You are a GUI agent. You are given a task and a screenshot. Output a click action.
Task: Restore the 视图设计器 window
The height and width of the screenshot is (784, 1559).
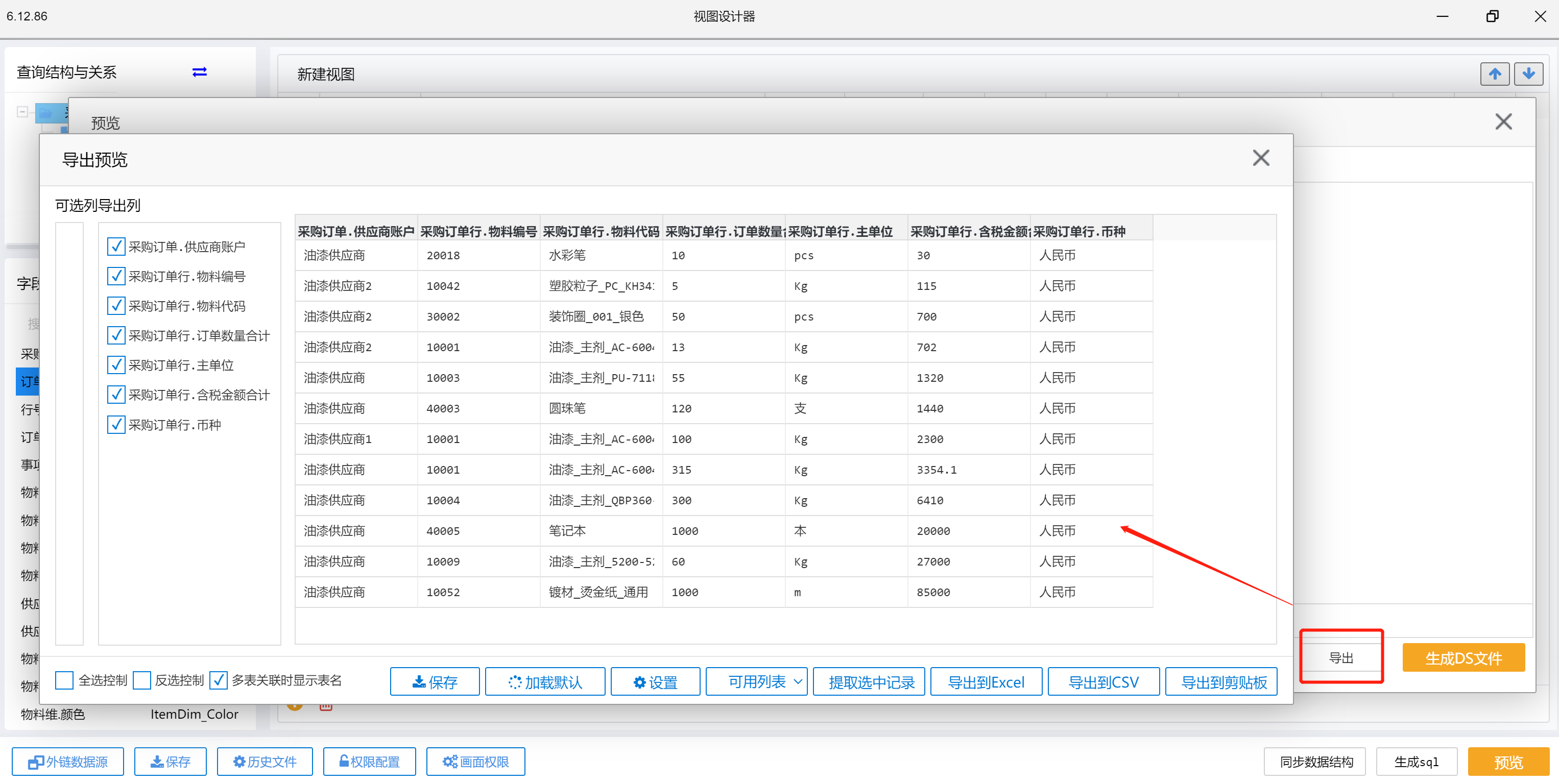(1492, 16)
